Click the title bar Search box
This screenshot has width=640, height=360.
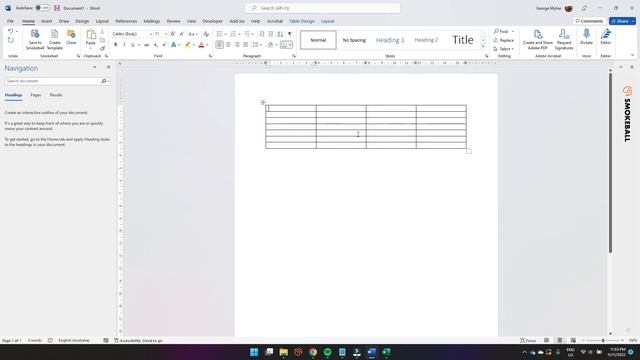[x=322, y=8]
